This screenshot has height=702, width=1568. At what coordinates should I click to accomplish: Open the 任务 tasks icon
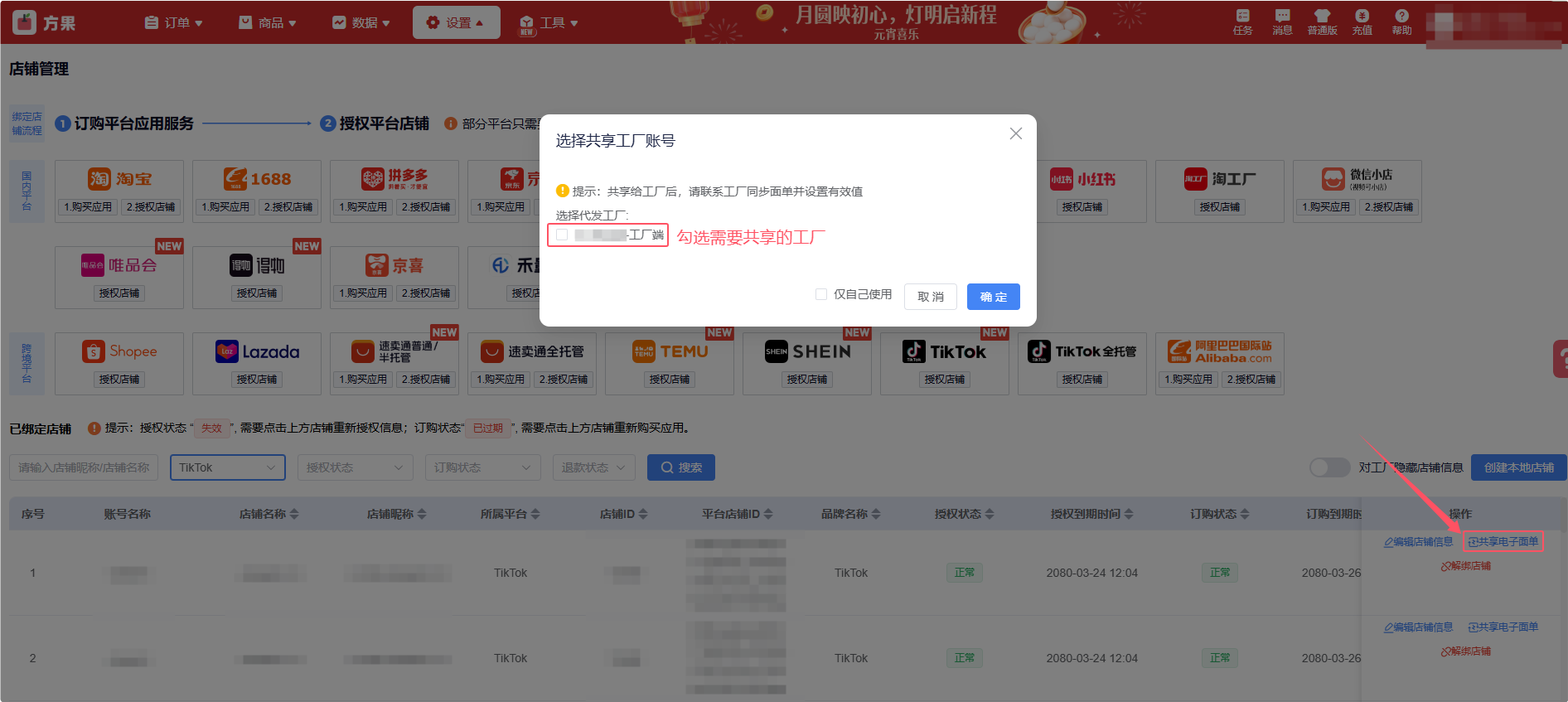point(1242,22)
